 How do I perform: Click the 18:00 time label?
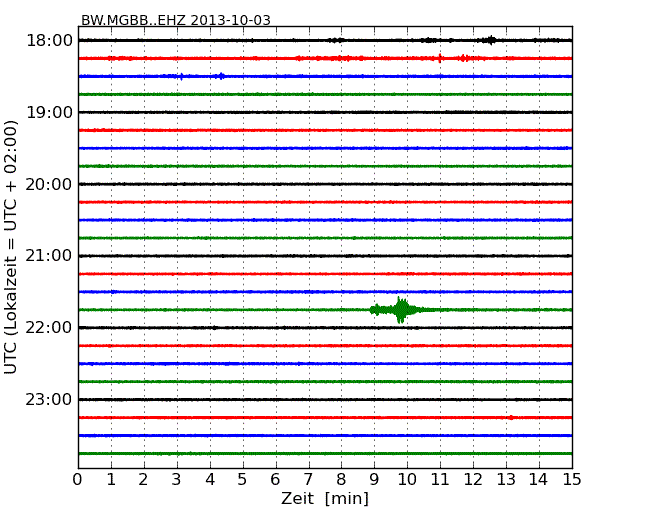pyautogui.click(x=49, y=41)
